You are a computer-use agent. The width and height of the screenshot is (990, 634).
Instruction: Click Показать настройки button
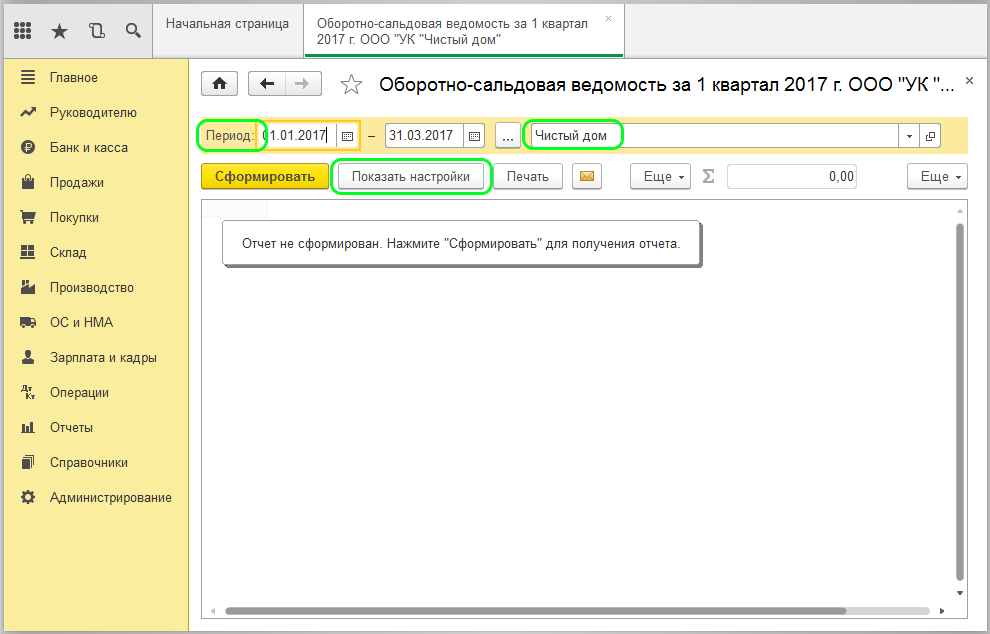click(411, 177)
